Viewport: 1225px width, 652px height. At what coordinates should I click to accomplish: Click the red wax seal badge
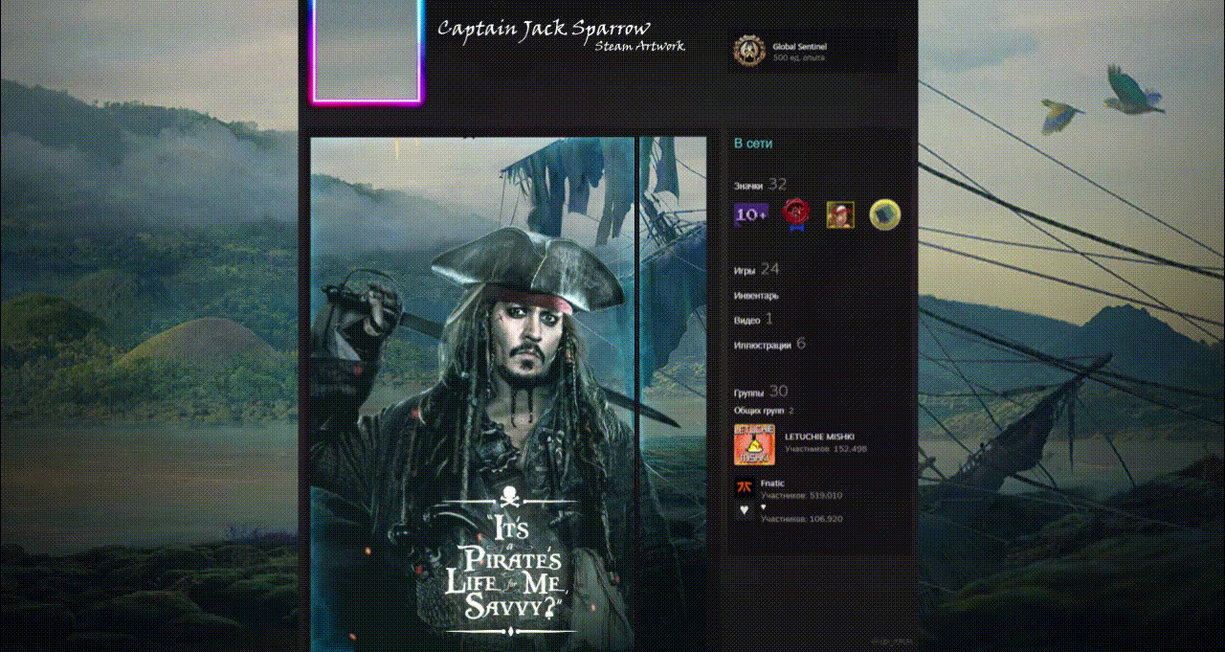[x=795, y=214]
